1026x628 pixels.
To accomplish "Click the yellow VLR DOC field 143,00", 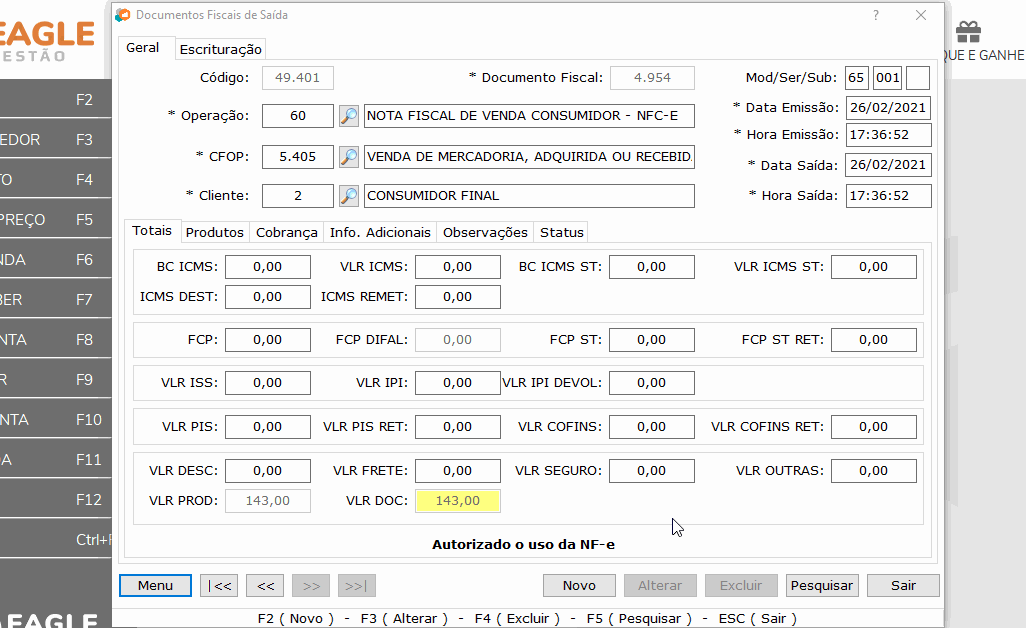I will pyautogui.click(x=457, y=501).
